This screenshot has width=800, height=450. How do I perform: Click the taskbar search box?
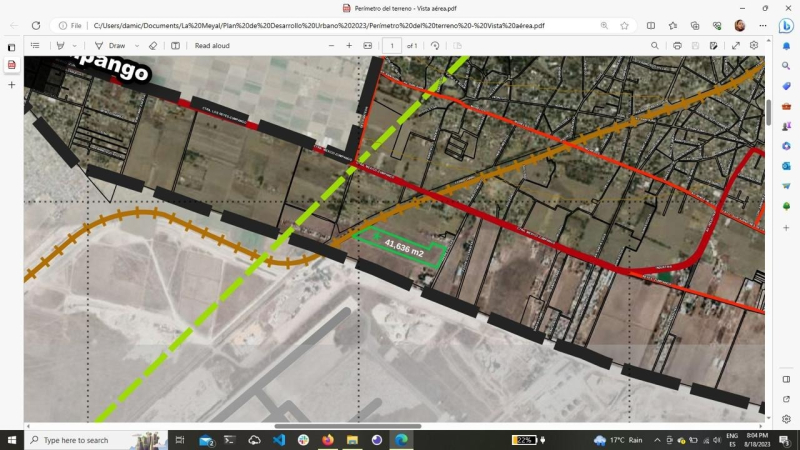click(96, 440)
